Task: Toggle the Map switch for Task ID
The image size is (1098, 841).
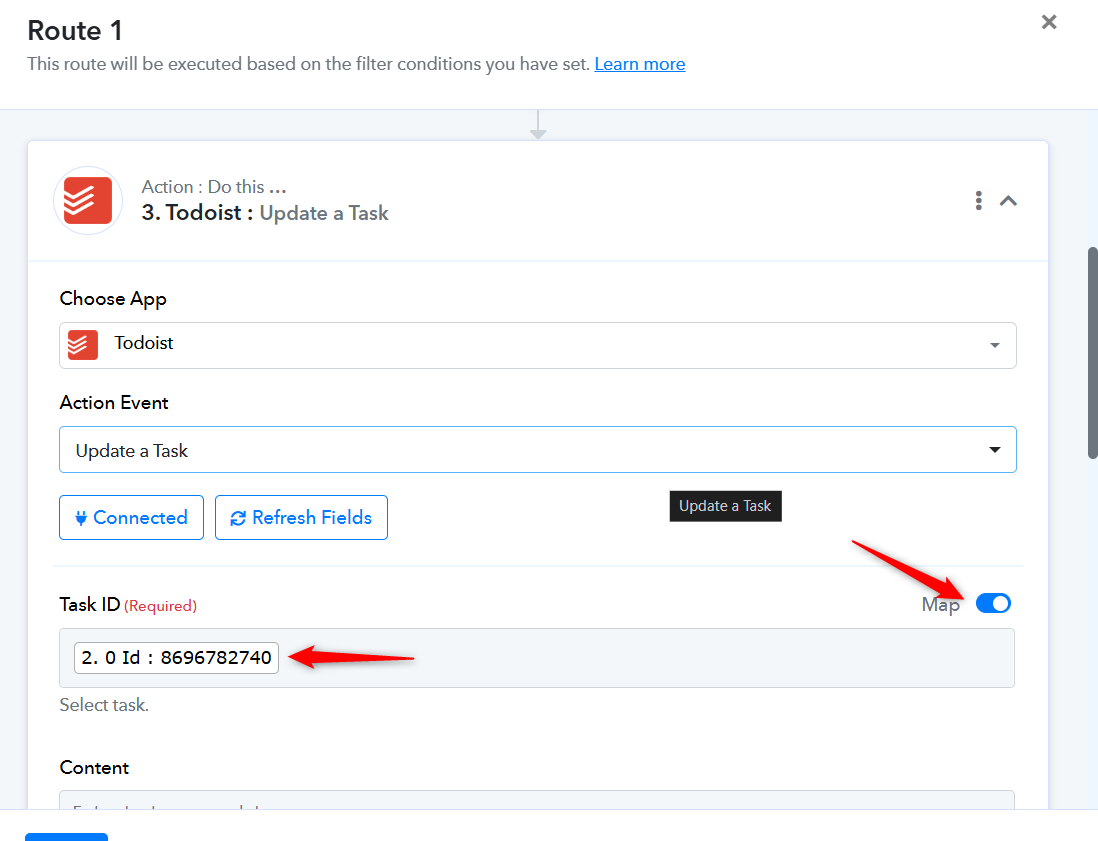Action: (993, 603)
